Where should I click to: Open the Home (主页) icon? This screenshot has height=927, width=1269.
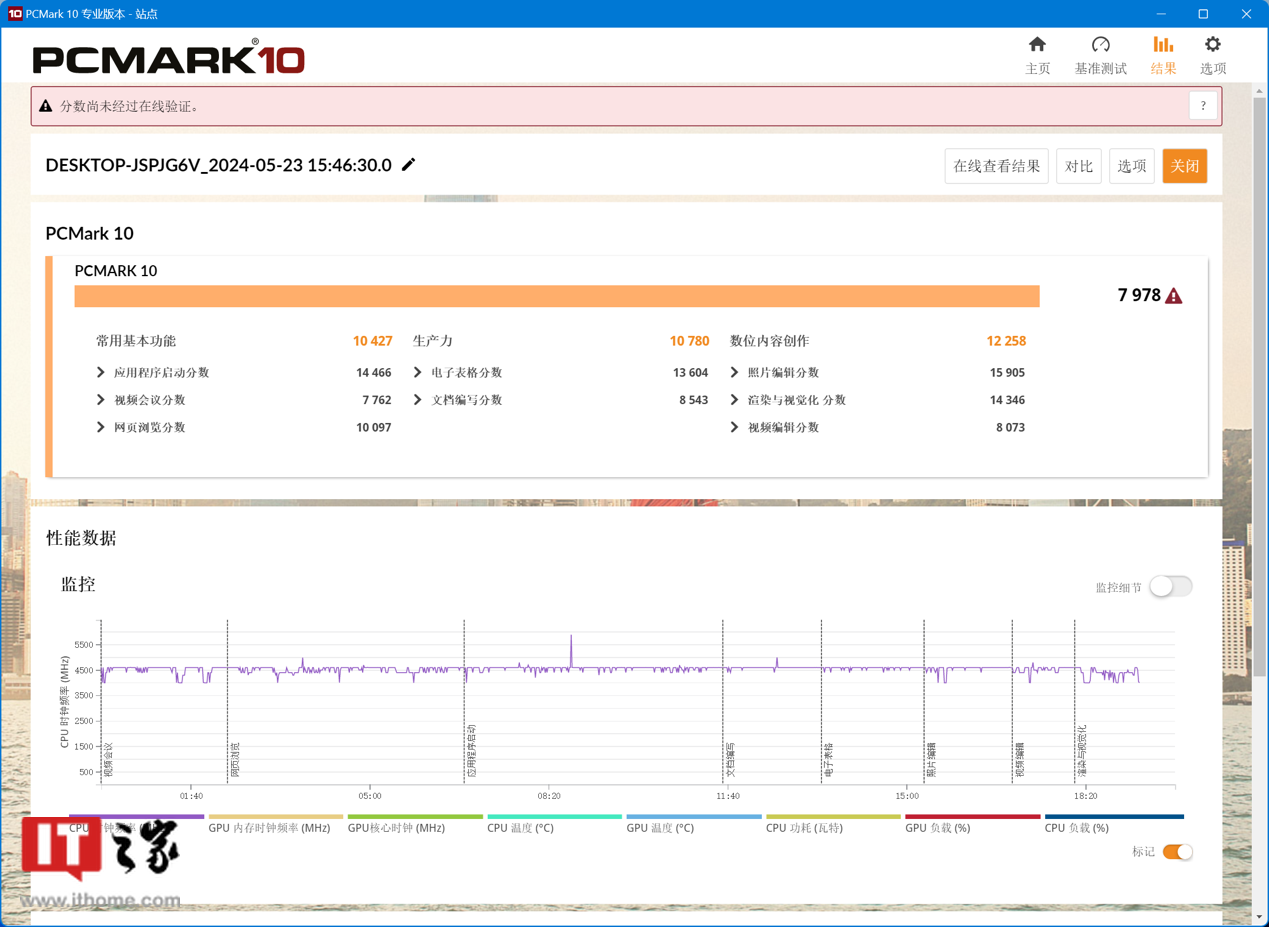(1037, 45)
